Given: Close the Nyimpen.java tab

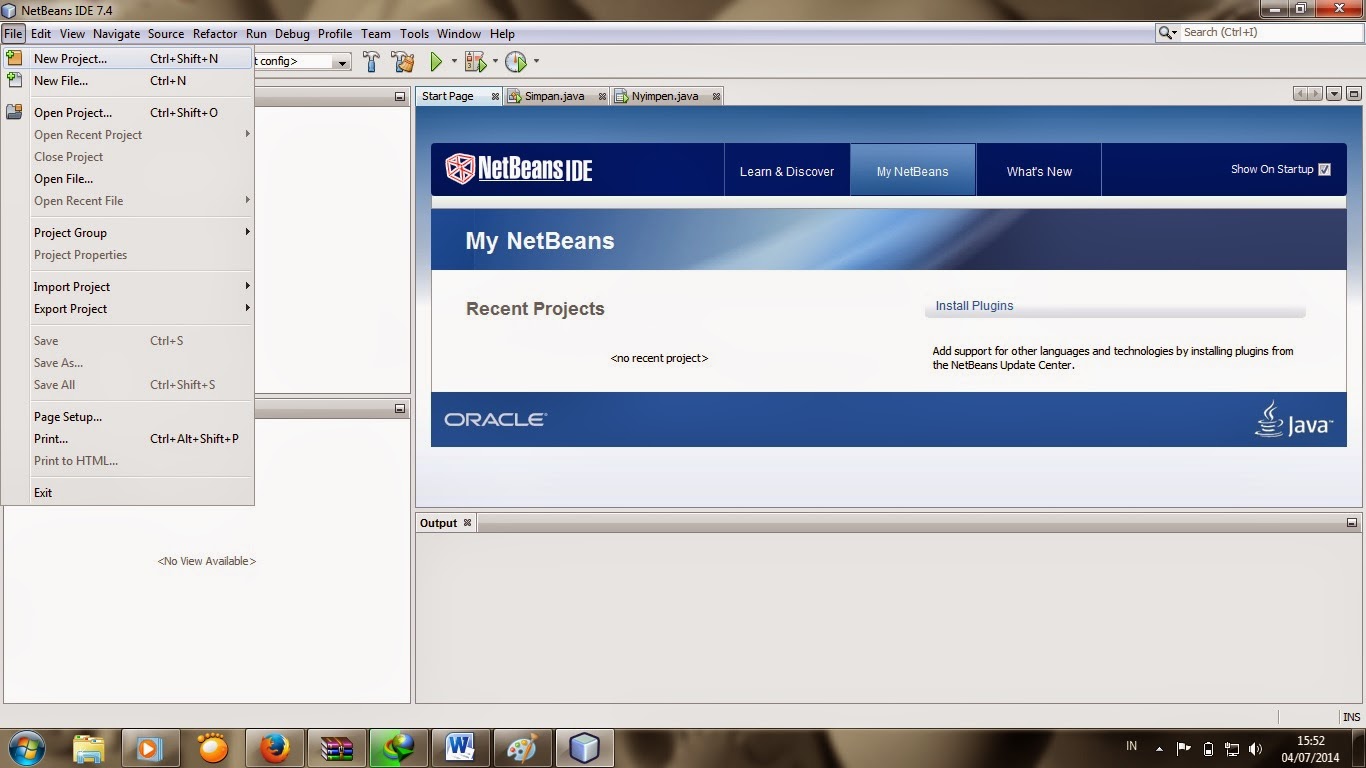Looking at the screenshot, I should [x=716, y=97].
